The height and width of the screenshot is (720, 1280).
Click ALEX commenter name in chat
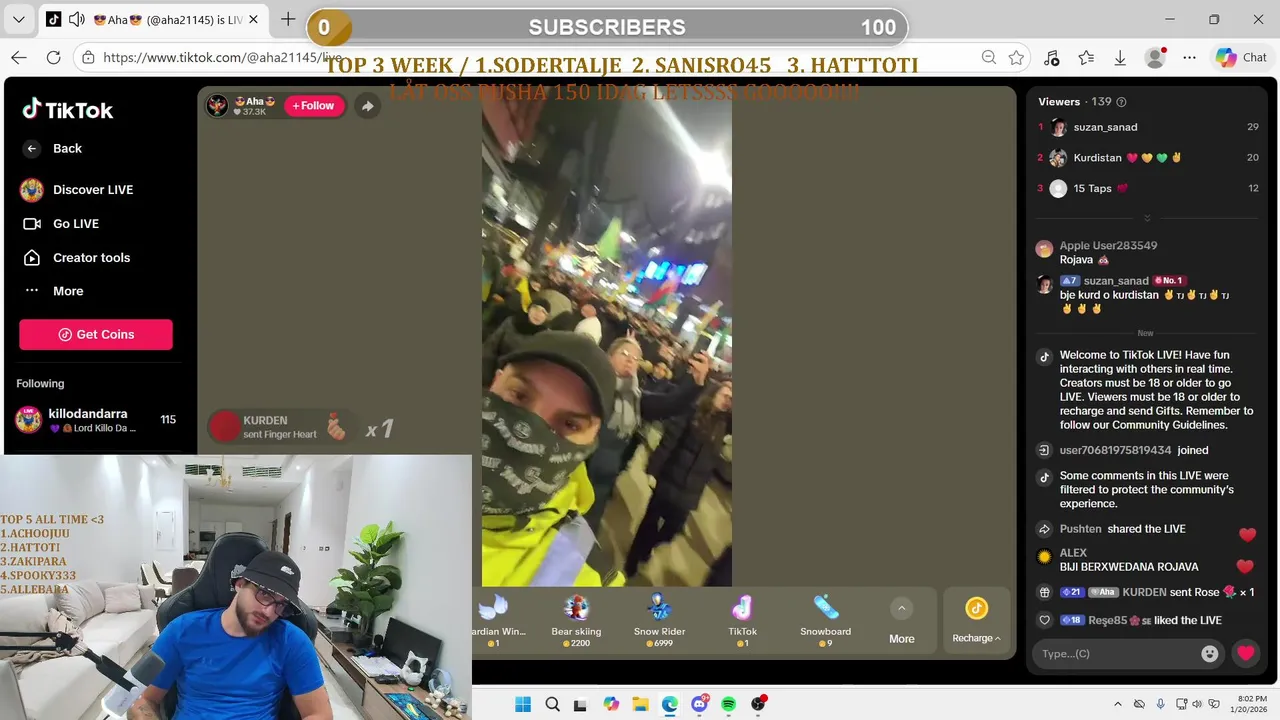[x=1073, y=553]
